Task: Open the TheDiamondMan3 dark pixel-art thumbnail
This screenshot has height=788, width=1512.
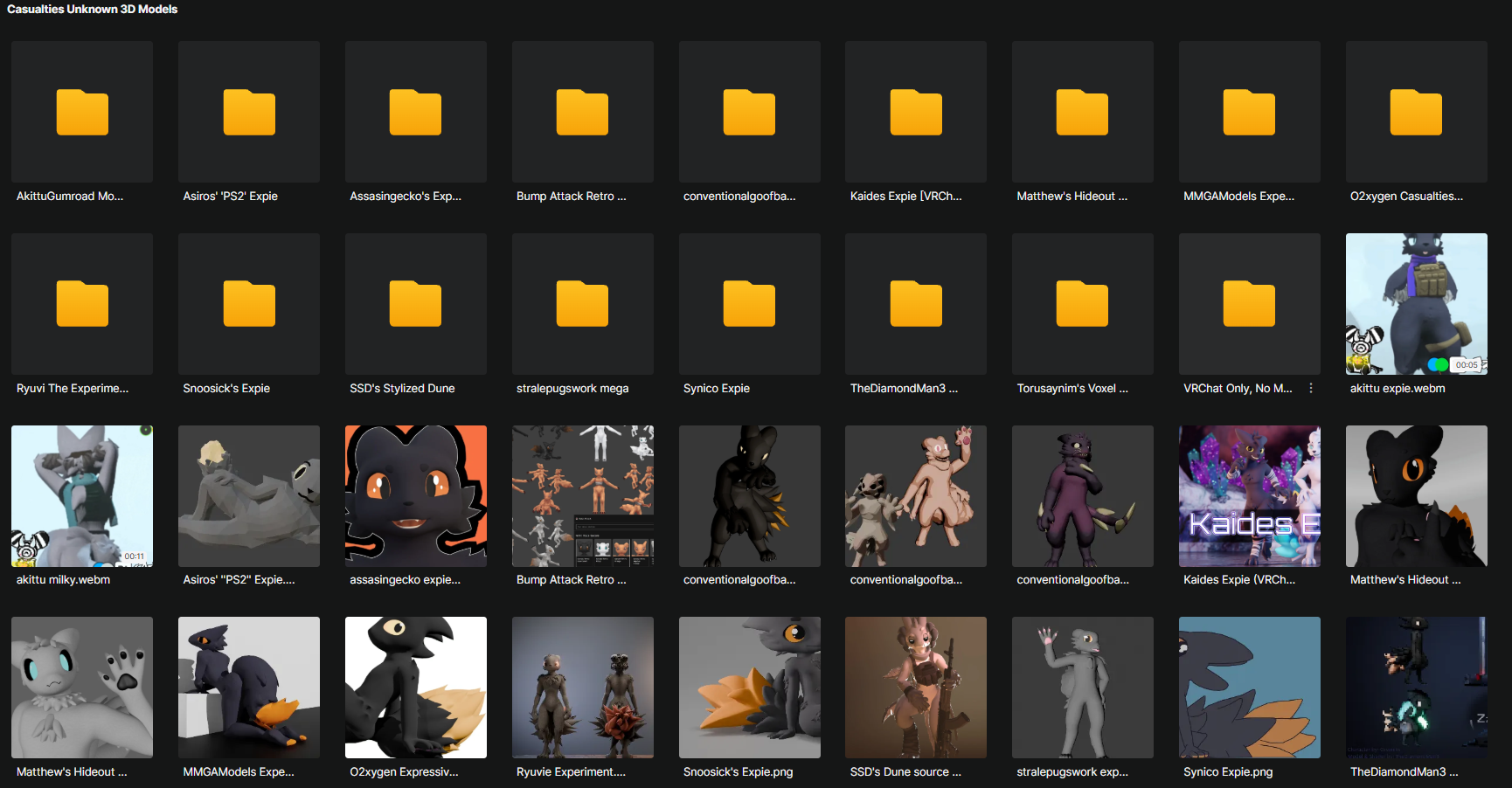Action: pos(1417,688)
